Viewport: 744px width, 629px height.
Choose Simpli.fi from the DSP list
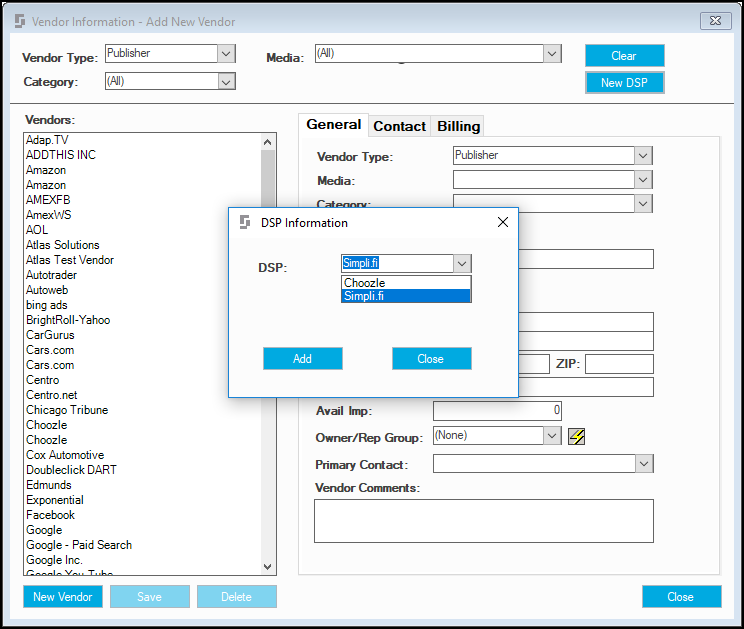(x=406, y=296)
